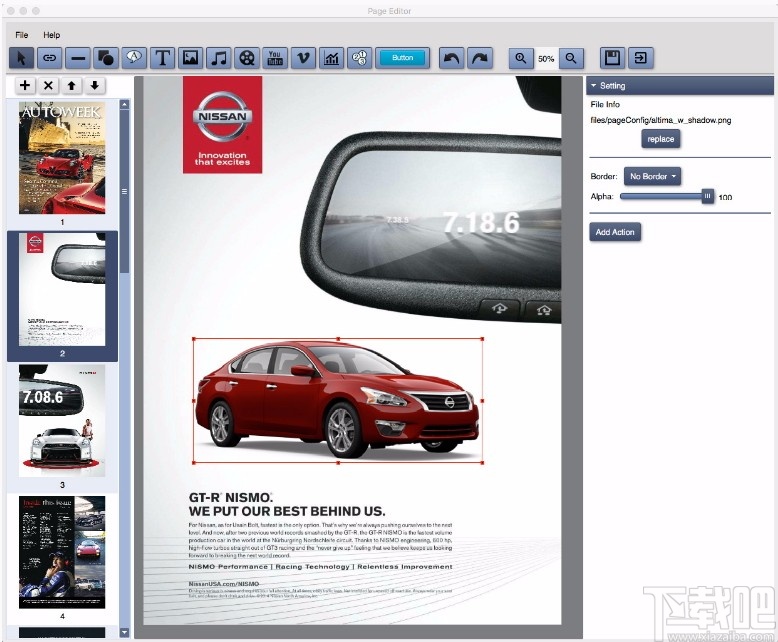The width and height of the screenshot is (778, 642).
Task: Click the 50% zoom level field
Action: pyautogui.click(x=546, y=59)
